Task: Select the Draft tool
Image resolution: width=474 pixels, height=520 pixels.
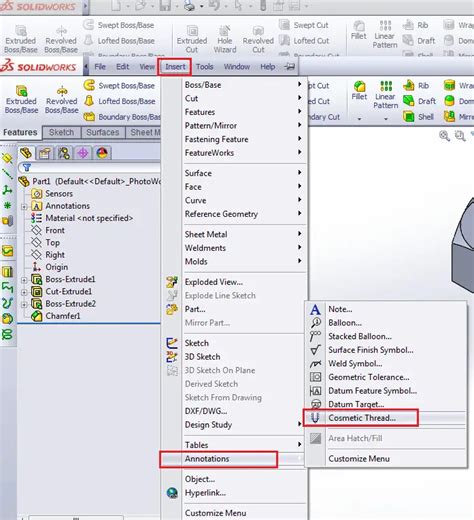Action: pyautogui.click(x=419, y=101)
